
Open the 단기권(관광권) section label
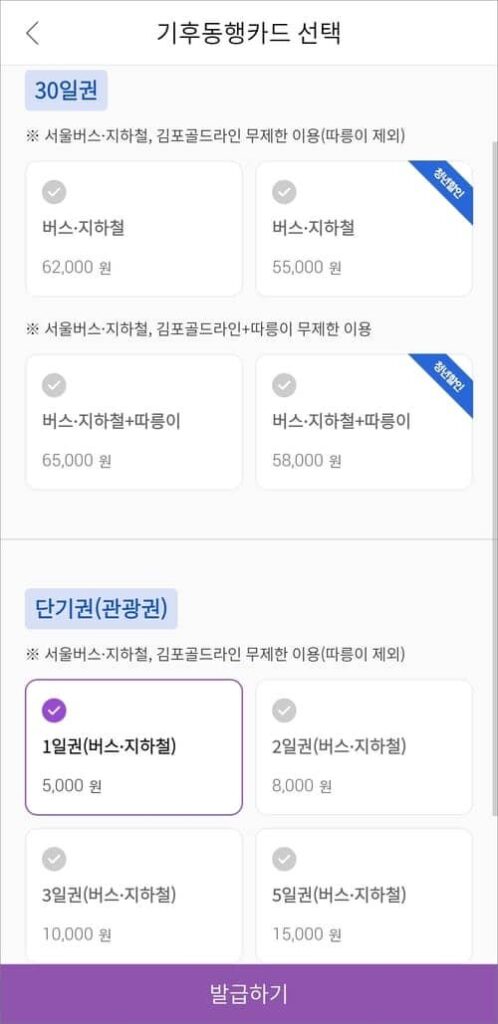(x=101, y=609)
